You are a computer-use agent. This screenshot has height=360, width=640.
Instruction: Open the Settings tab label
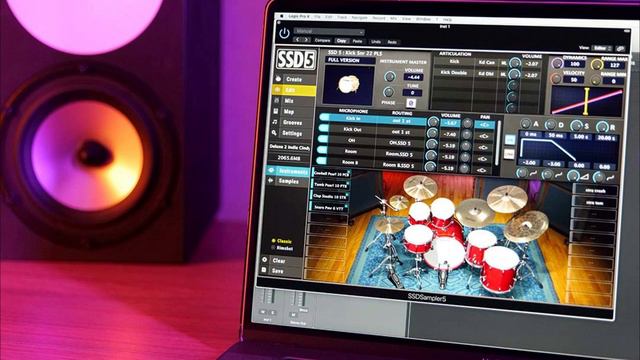292,133
